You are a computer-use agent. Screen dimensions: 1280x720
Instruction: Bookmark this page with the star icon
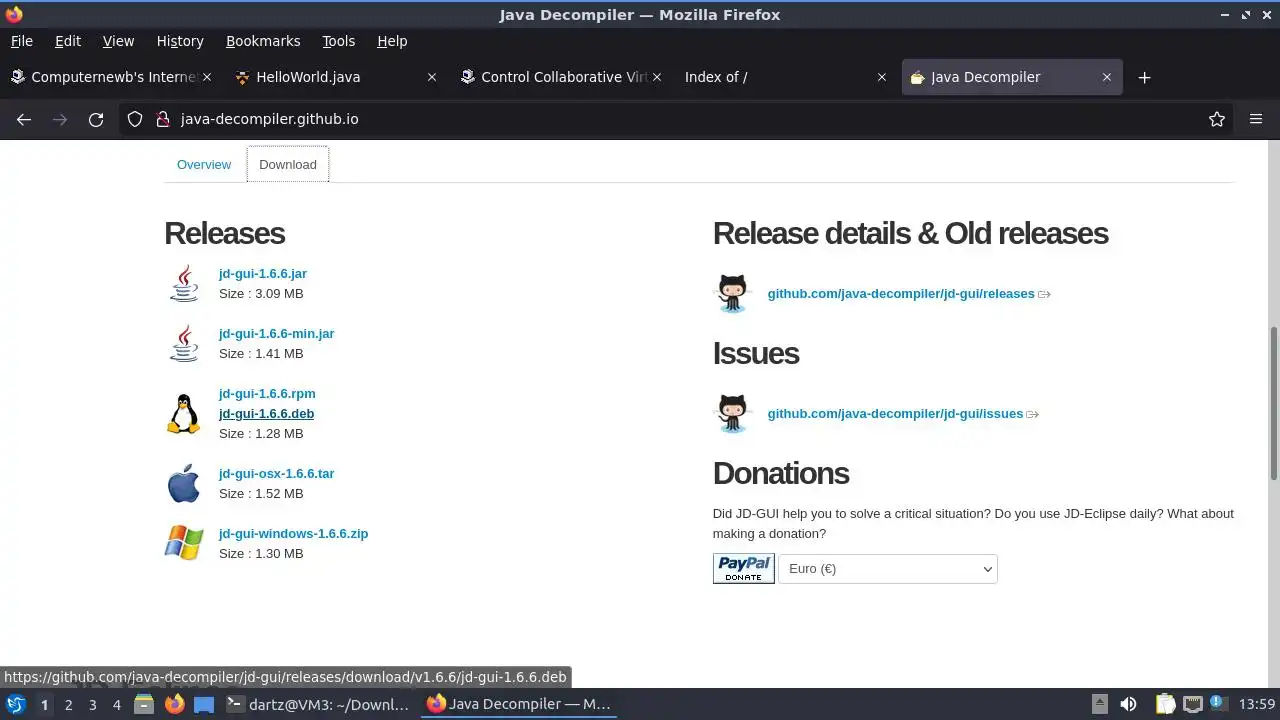point(1217,119)
